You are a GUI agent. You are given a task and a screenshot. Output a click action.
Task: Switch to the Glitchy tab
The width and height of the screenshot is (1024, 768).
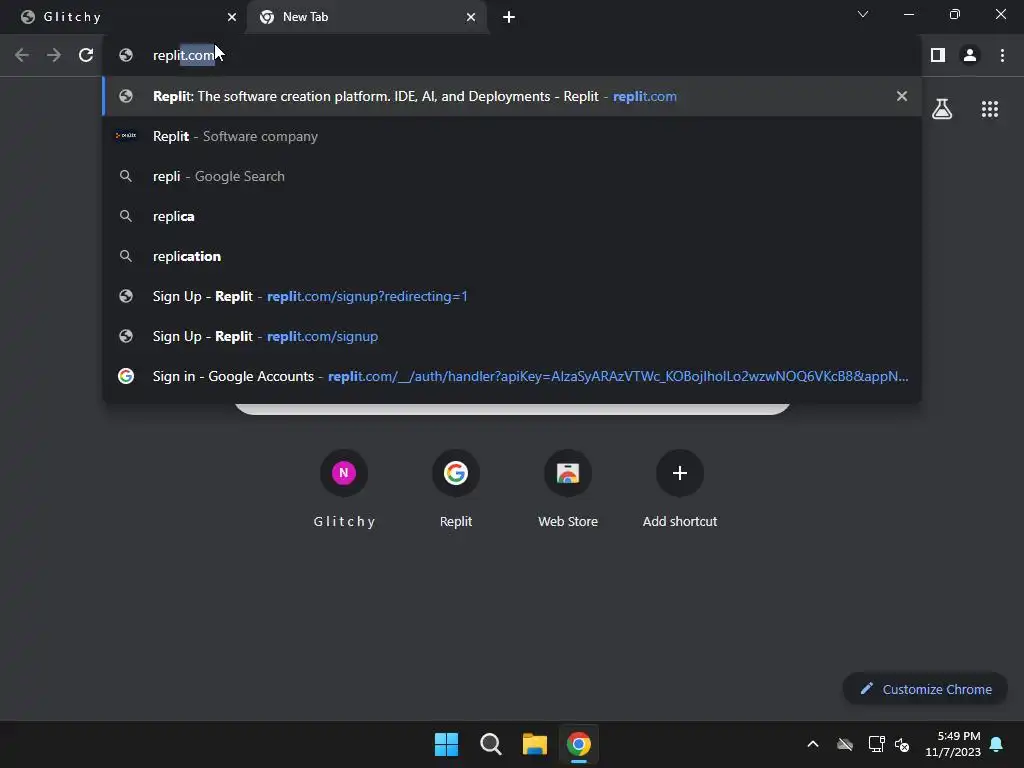[x=123, y=17]
